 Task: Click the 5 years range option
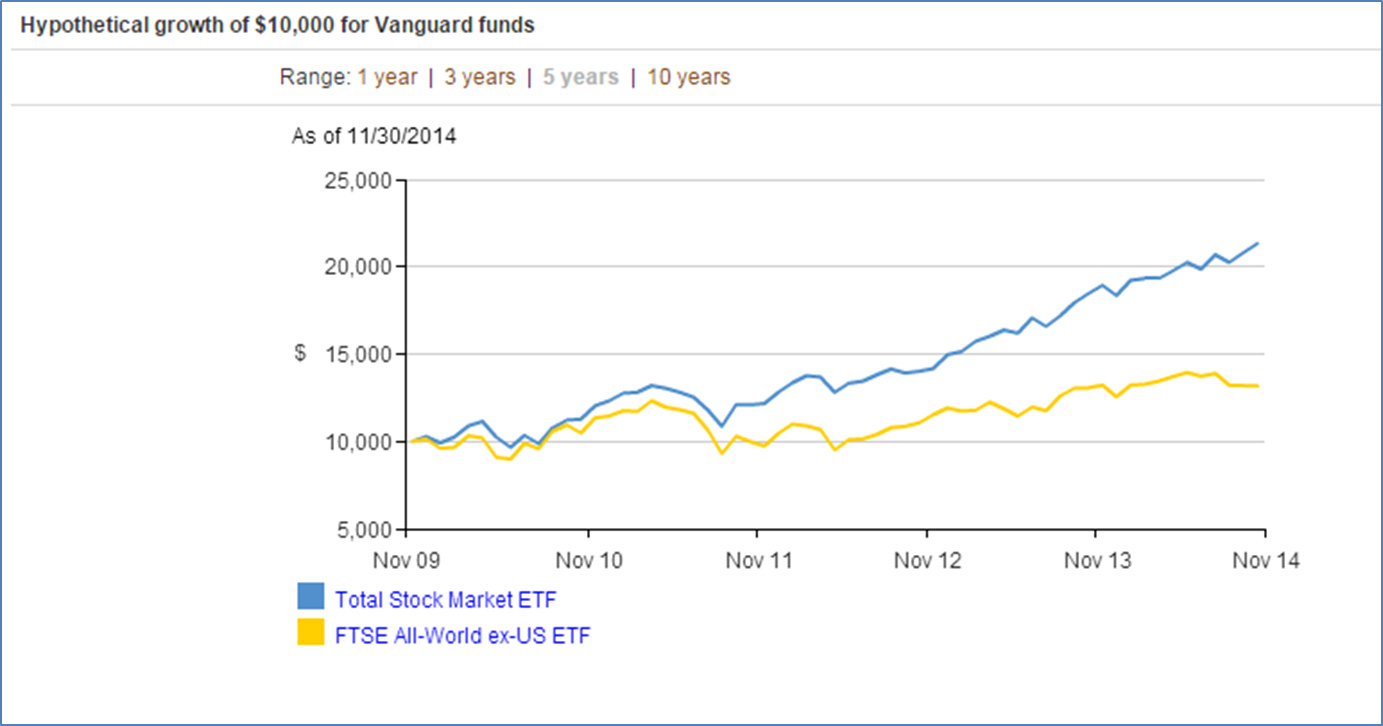point(580,77)
